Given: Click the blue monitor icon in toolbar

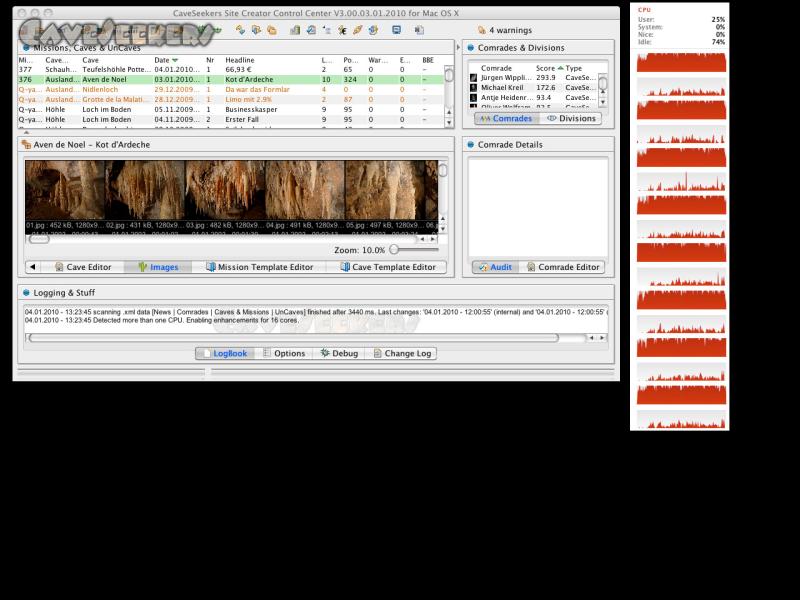Looking at the screenshot, I should tap(397, 30).
